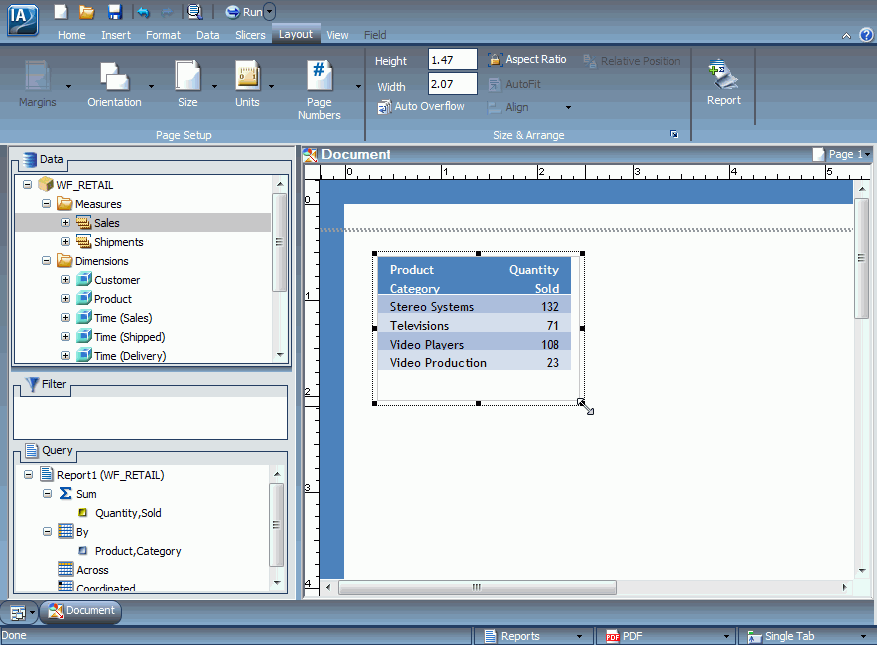Select the Sales measure icon
Image resolution: width=877 pixels, height=645 pixels.
coord(83,223)
